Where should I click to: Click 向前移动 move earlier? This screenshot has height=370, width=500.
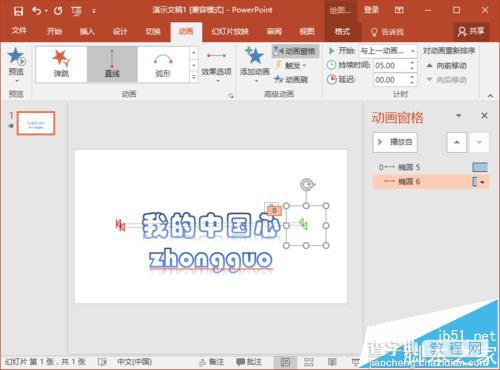point(447,65)
